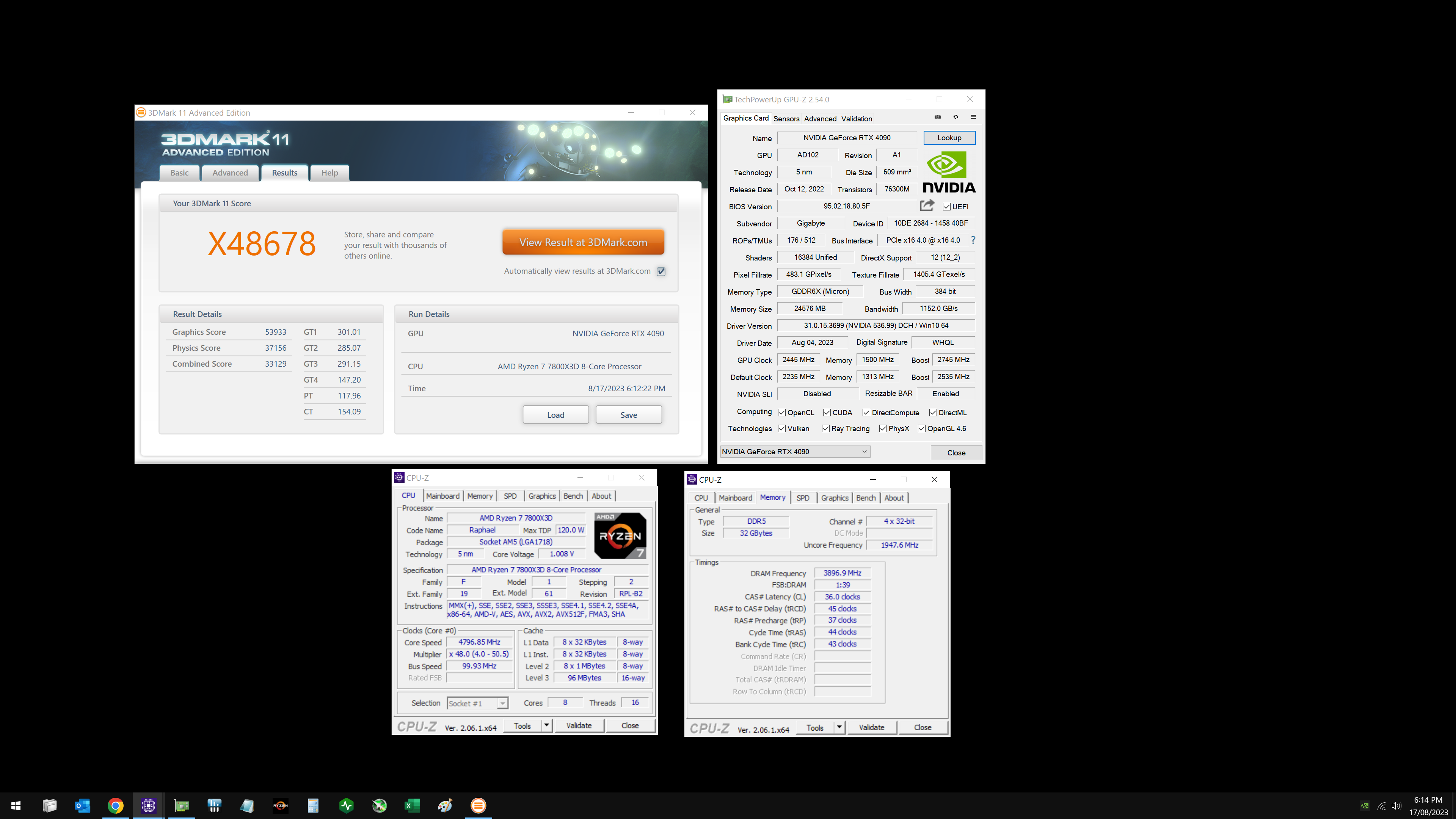The image size is (1456, 819).
Task: Open Google Chrome from the taskbar
Action: coord(115,805)
